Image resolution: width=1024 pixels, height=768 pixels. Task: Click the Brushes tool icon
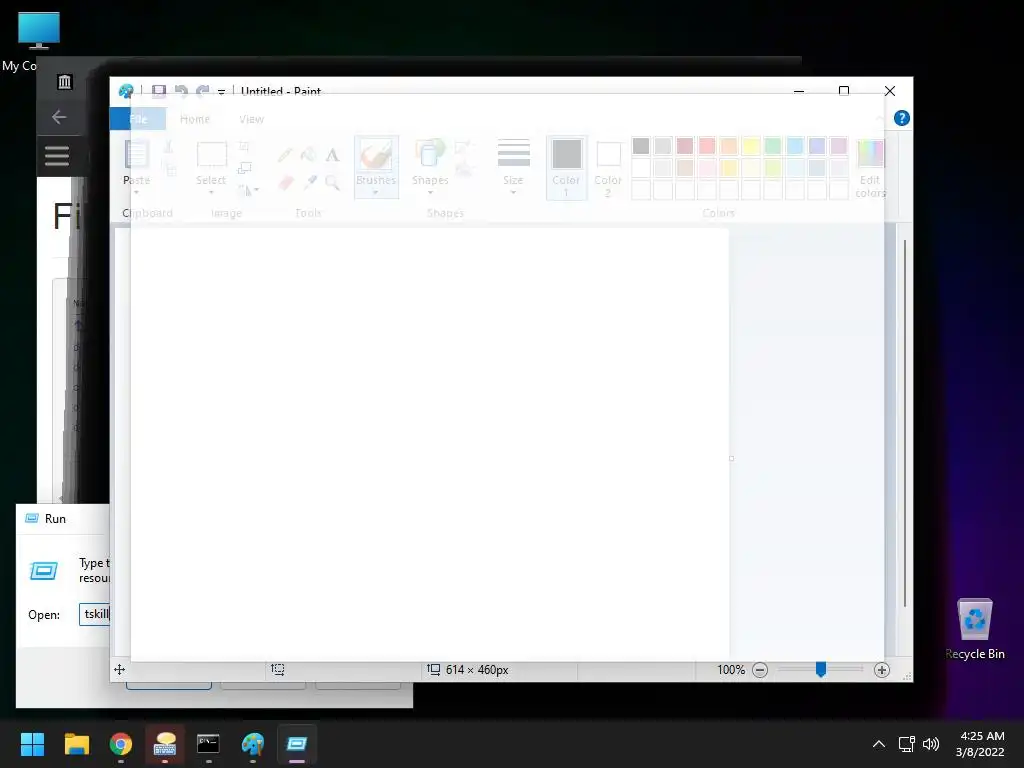376,156
